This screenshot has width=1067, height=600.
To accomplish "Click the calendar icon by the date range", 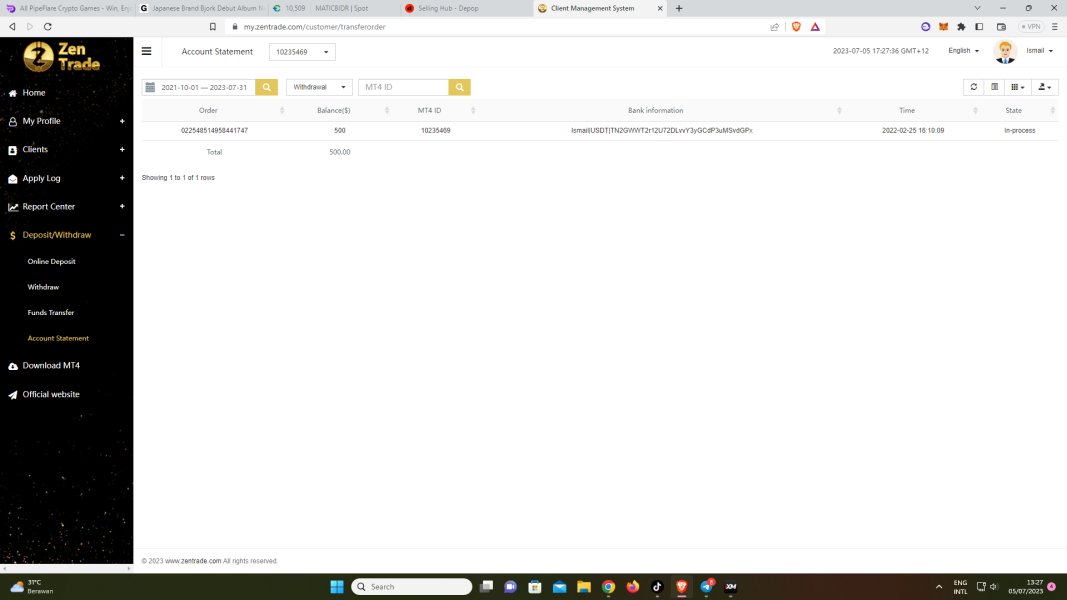I will point(150,87).
